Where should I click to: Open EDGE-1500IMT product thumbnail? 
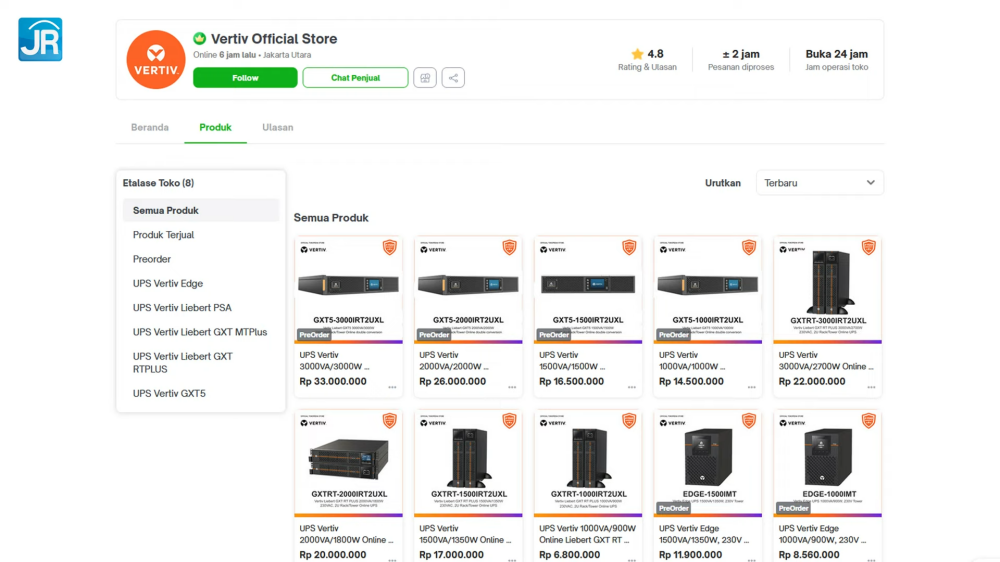pyautogui.click(x=708, y=463)
